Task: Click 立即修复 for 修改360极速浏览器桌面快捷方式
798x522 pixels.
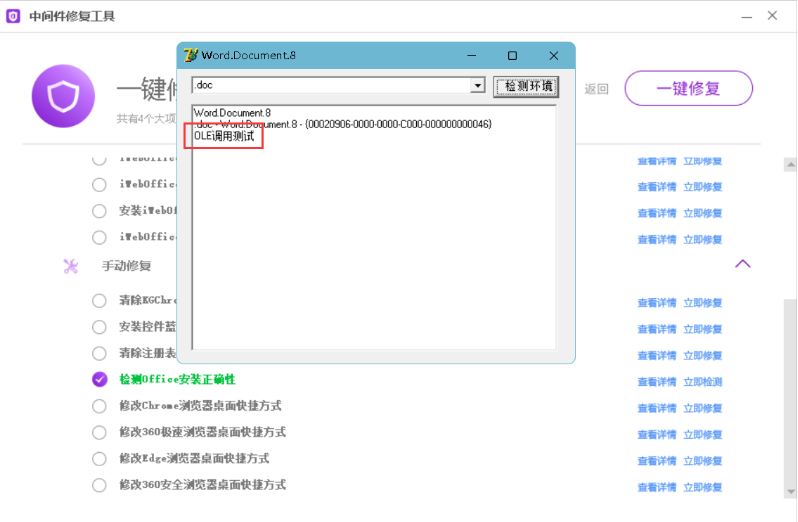Action: pyautogui.click(x=702, y=435)
